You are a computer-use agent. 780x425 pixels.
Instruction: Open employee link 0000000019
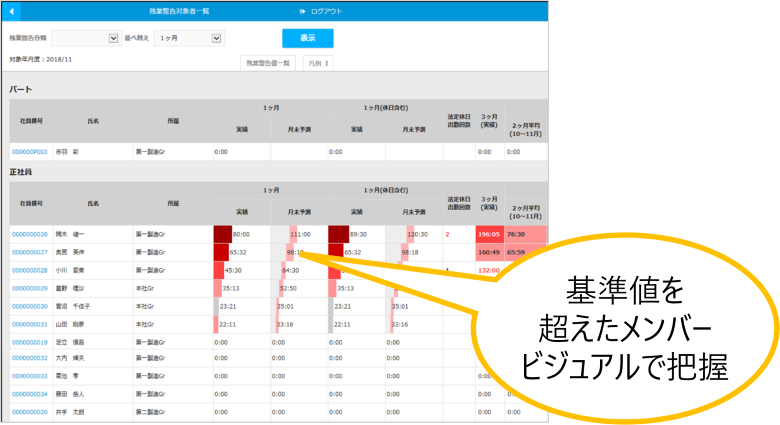[x=30, y=342]
